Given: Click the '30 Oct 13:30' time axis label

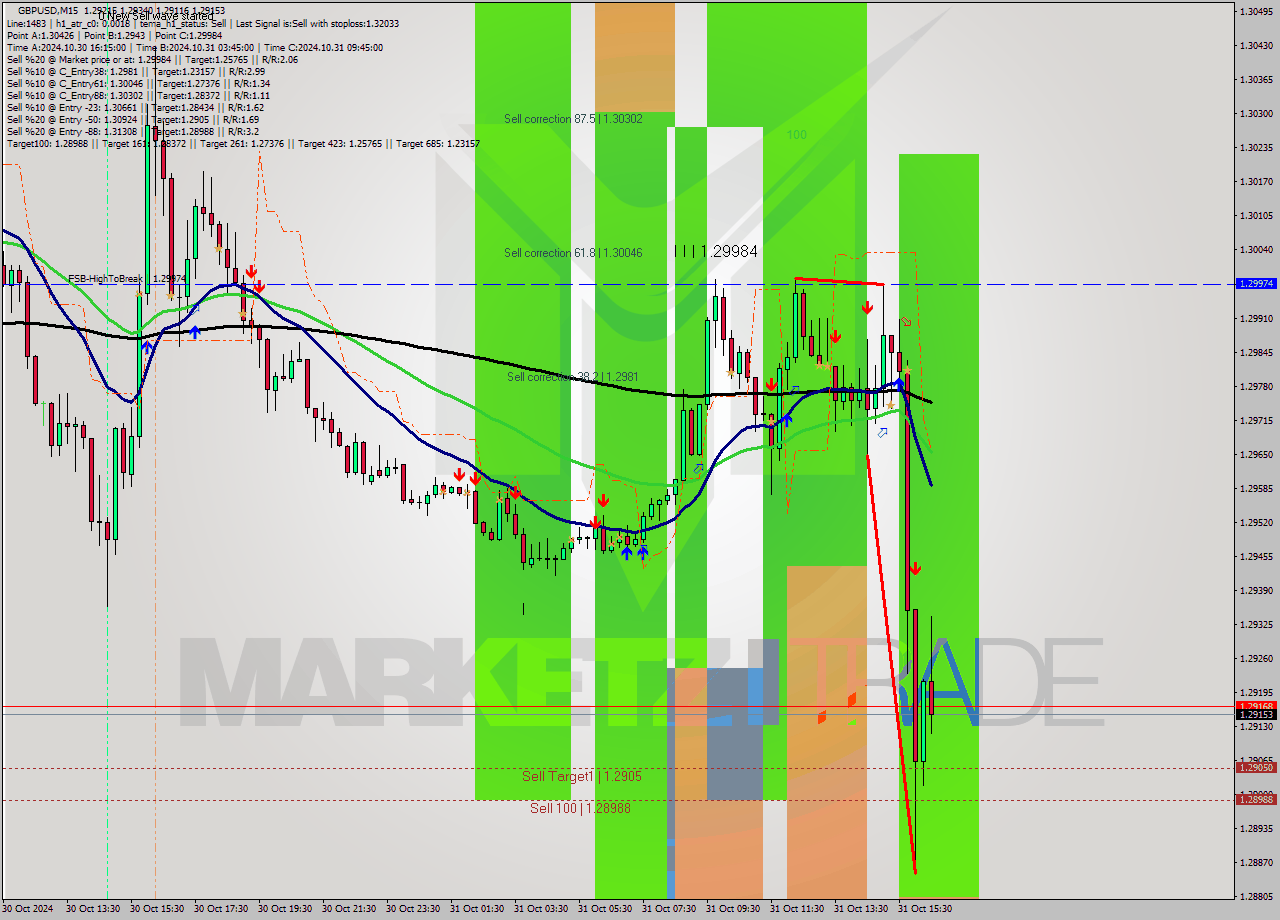Looking at the screenshot, I should click(94, 909).
